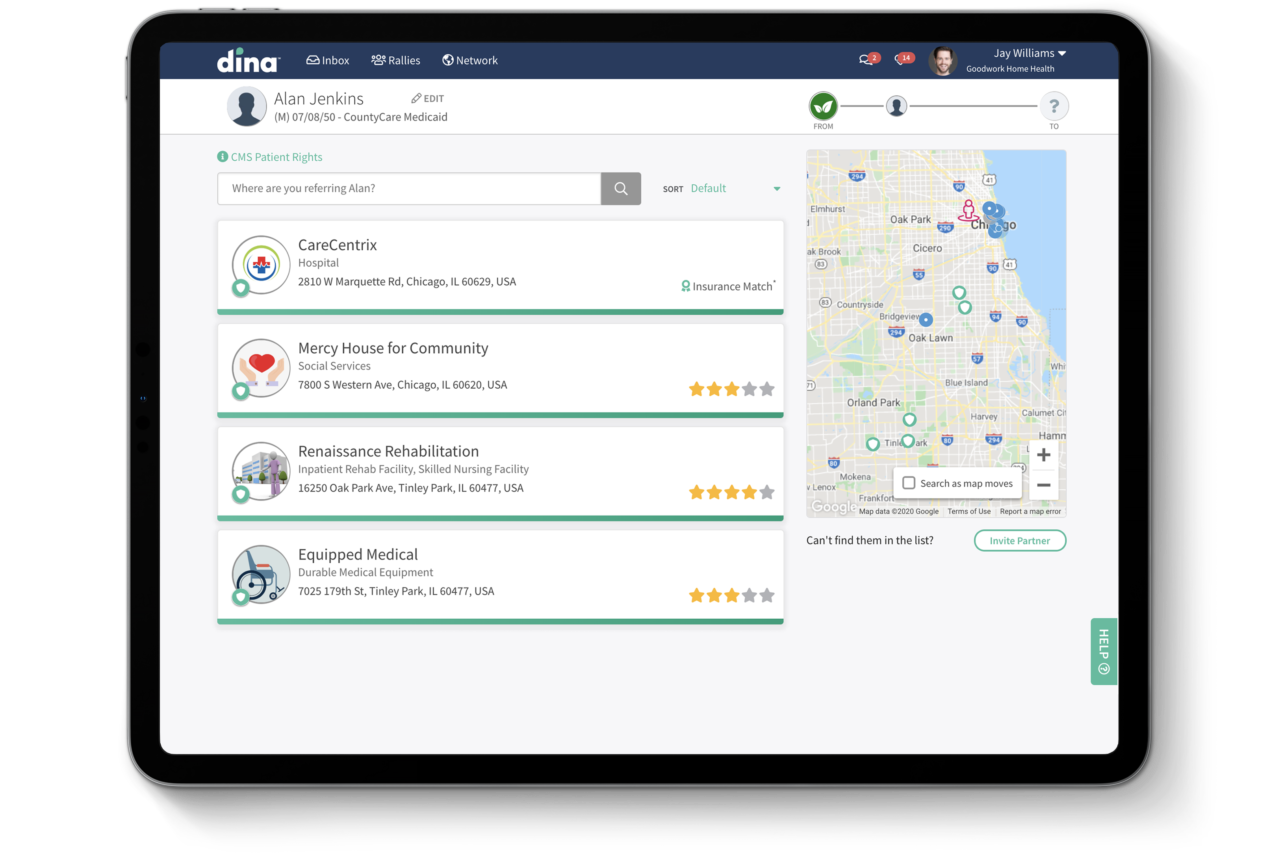Screen dimensions: 1280x853
Task: Click the green FROM leaf icon
Action: (x=823, y=105)
